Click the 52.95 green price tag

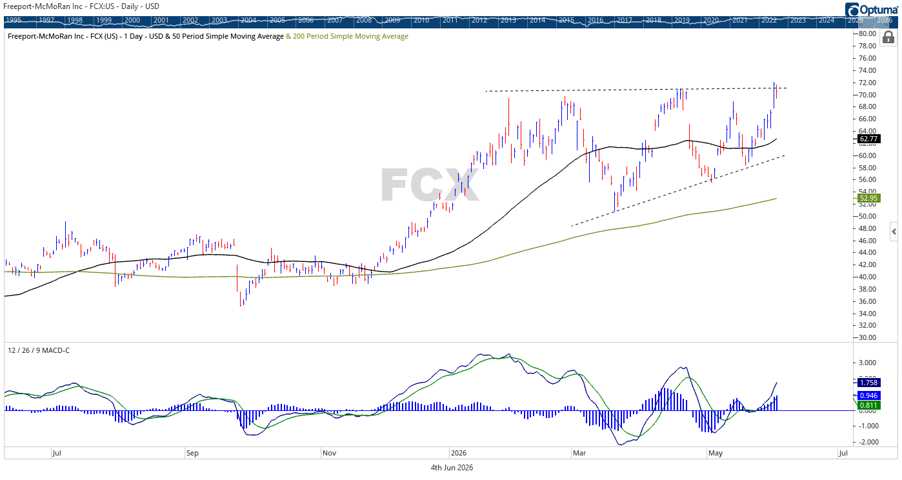[869, 198]
